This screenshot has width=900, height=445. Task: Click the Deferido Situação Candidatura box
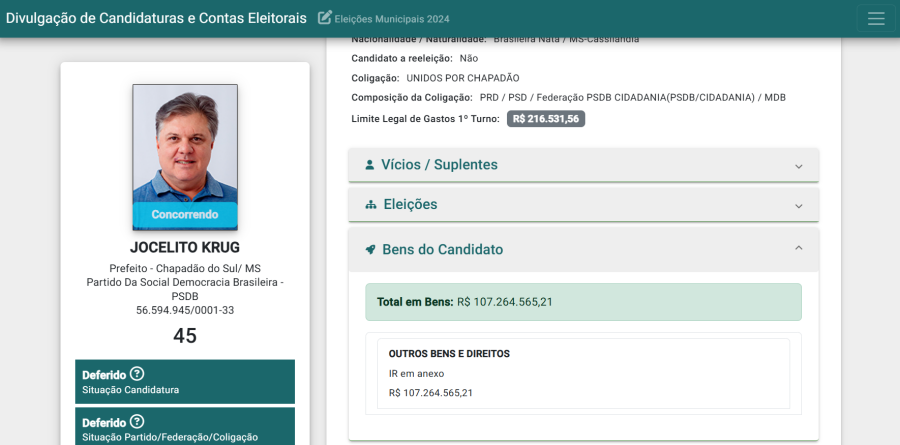coord(185,382)
